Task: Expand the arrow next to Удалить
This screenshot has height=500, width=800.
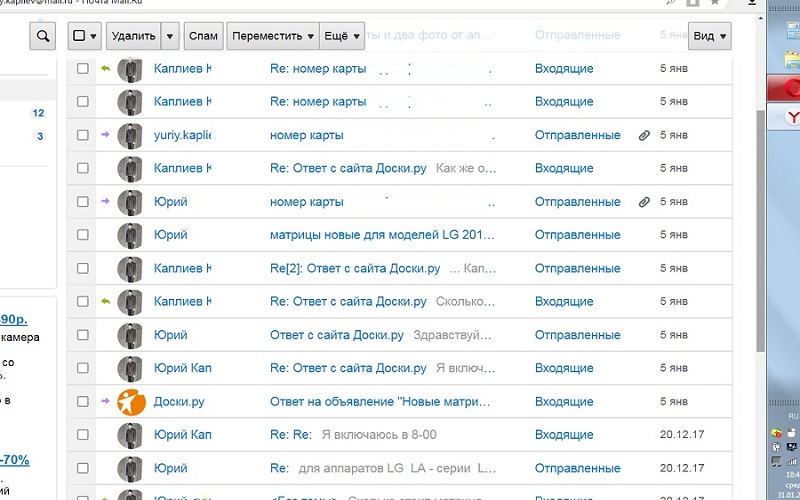Action: click(170, 36)
